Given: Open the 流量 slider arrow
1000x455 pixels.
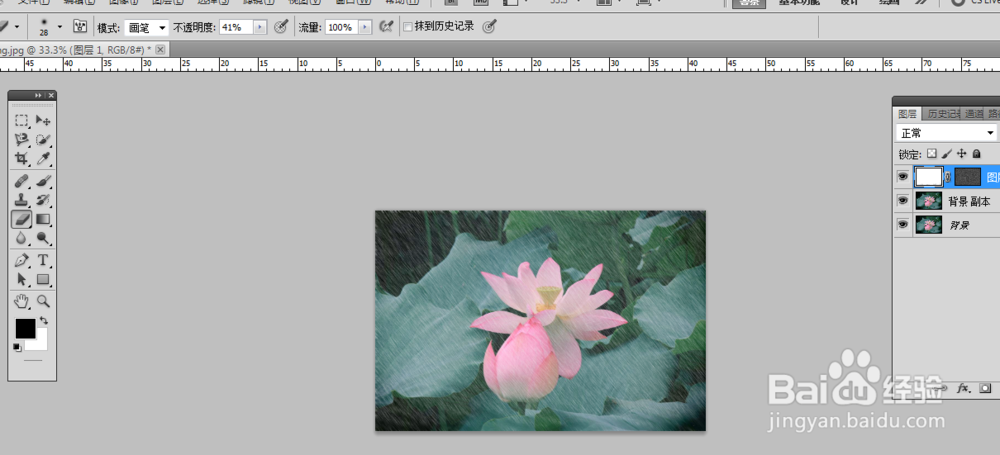Looking at the screenshot, I should (x=365, y=27).
